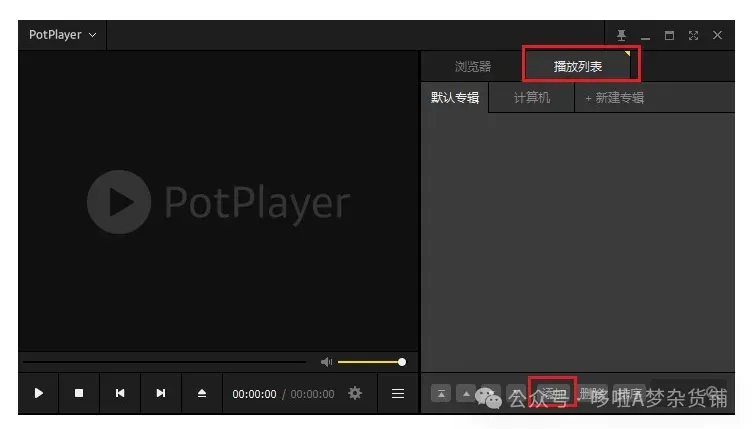752x429 pixels.
Task: Click + 新建专辑 to create album
Action: tap(614, 98)
